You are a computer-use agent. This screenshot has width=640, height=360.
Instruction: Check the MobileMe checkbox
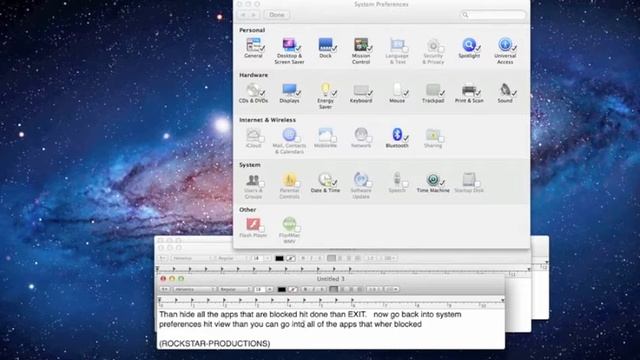333,139
